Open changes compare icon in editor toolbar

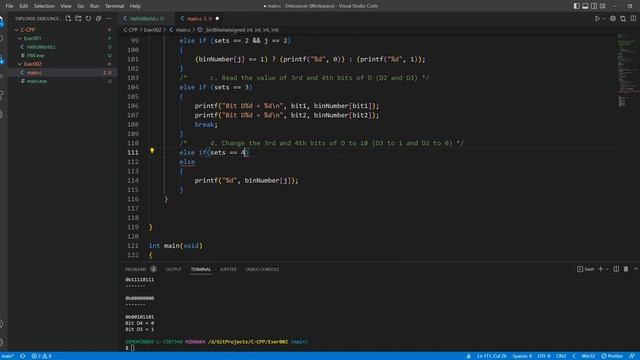623,18
